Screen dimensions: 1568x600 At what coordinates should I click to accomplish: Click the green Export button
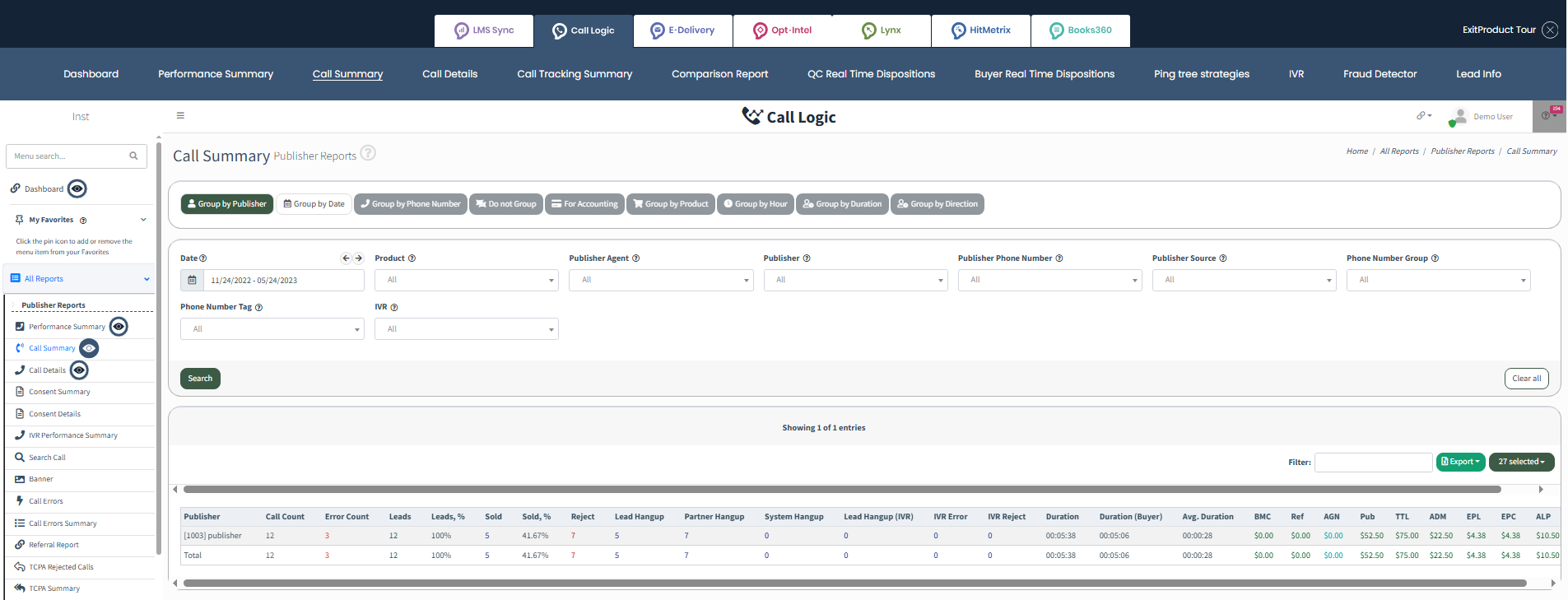(1460, 462)
